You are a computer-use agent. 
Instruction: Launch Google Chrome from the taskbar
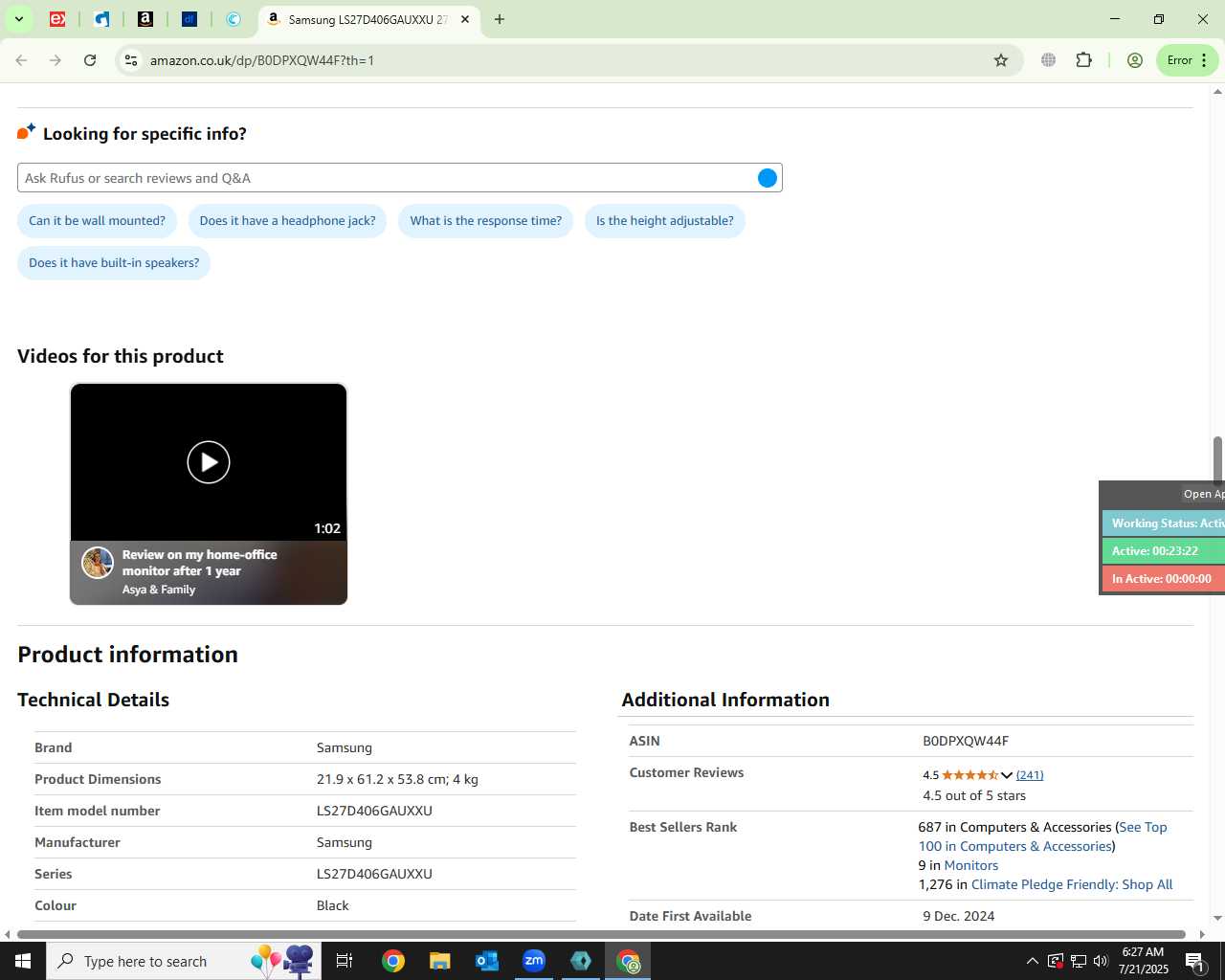coord(393,961)
